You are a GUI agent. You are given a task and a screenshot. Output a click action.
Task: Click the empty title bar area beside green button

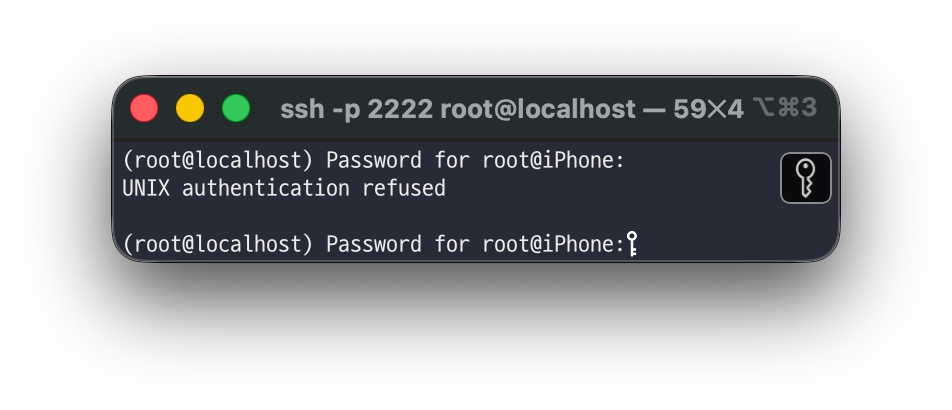click(265, 108)
